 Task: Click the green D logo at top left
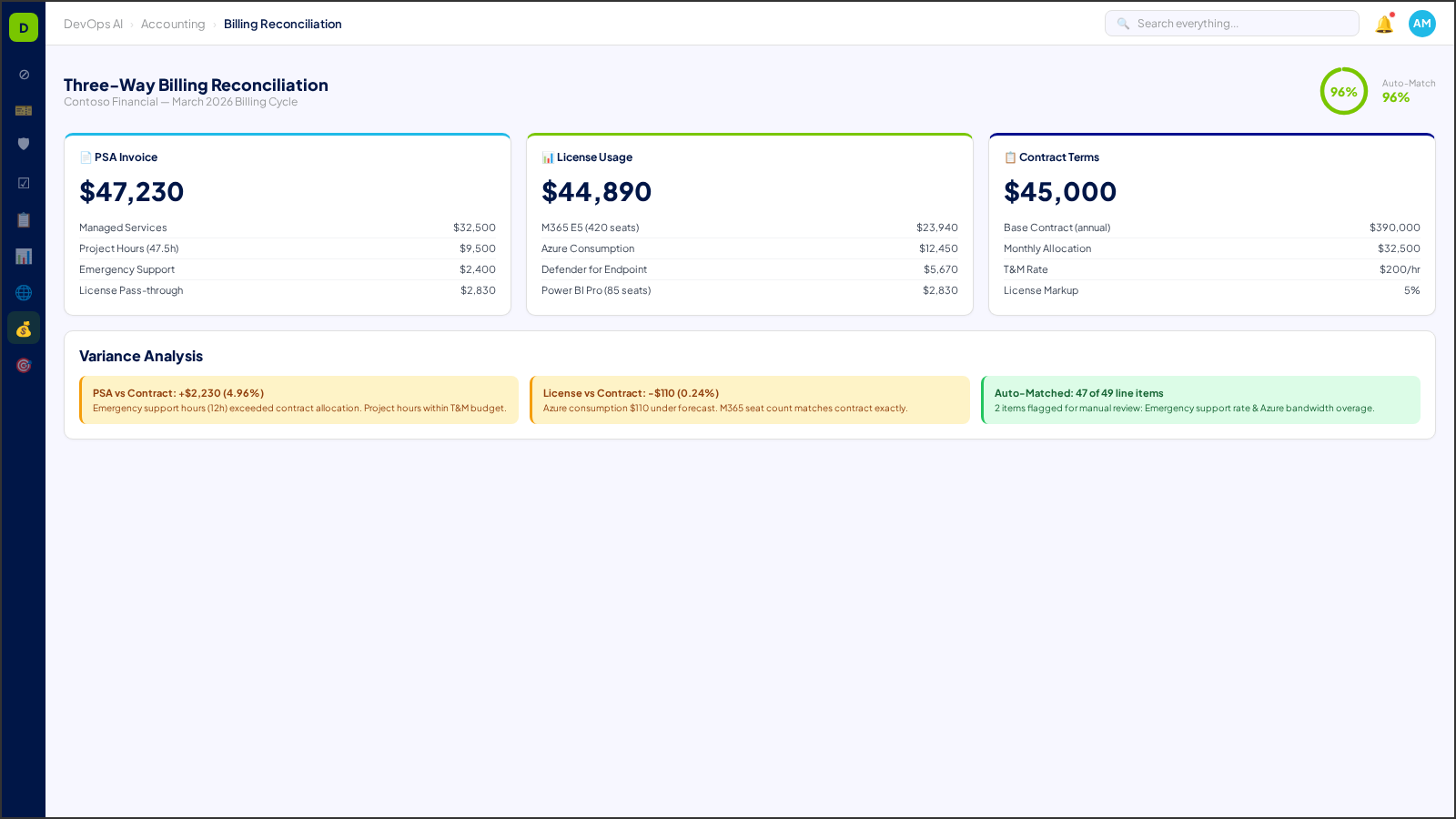point(23,26)
